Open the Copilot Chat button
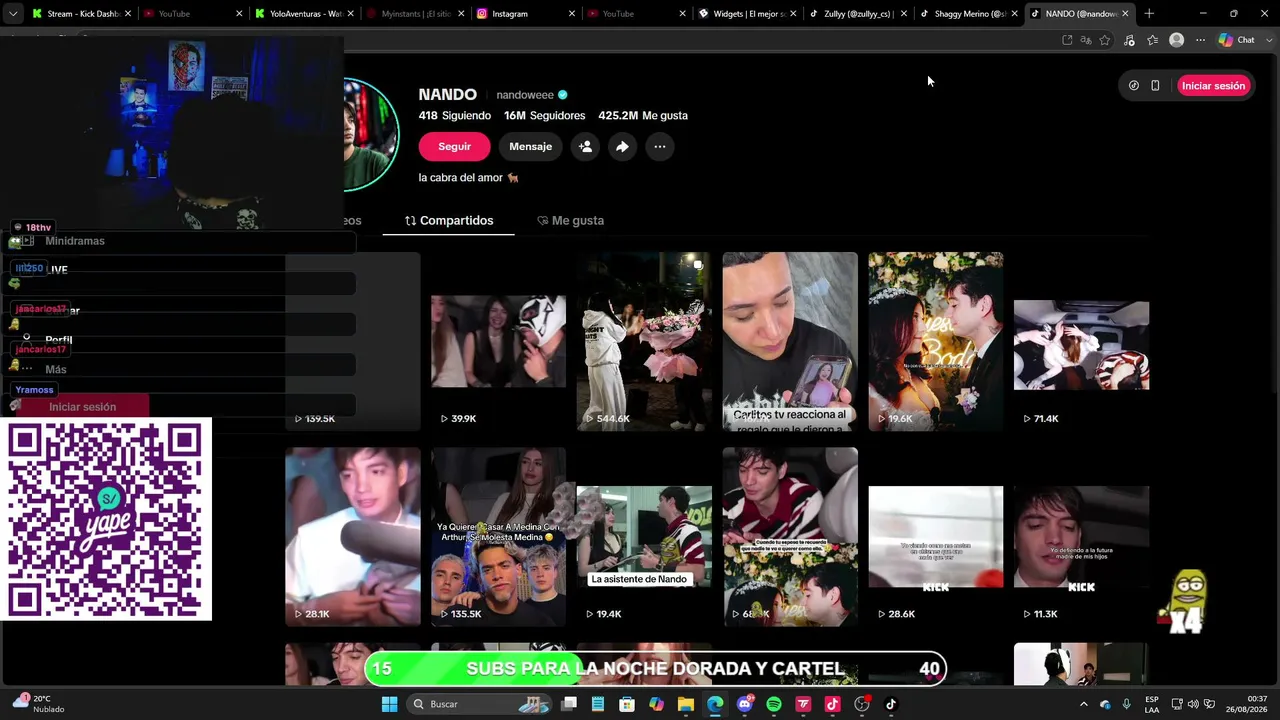 point(1237,40)
